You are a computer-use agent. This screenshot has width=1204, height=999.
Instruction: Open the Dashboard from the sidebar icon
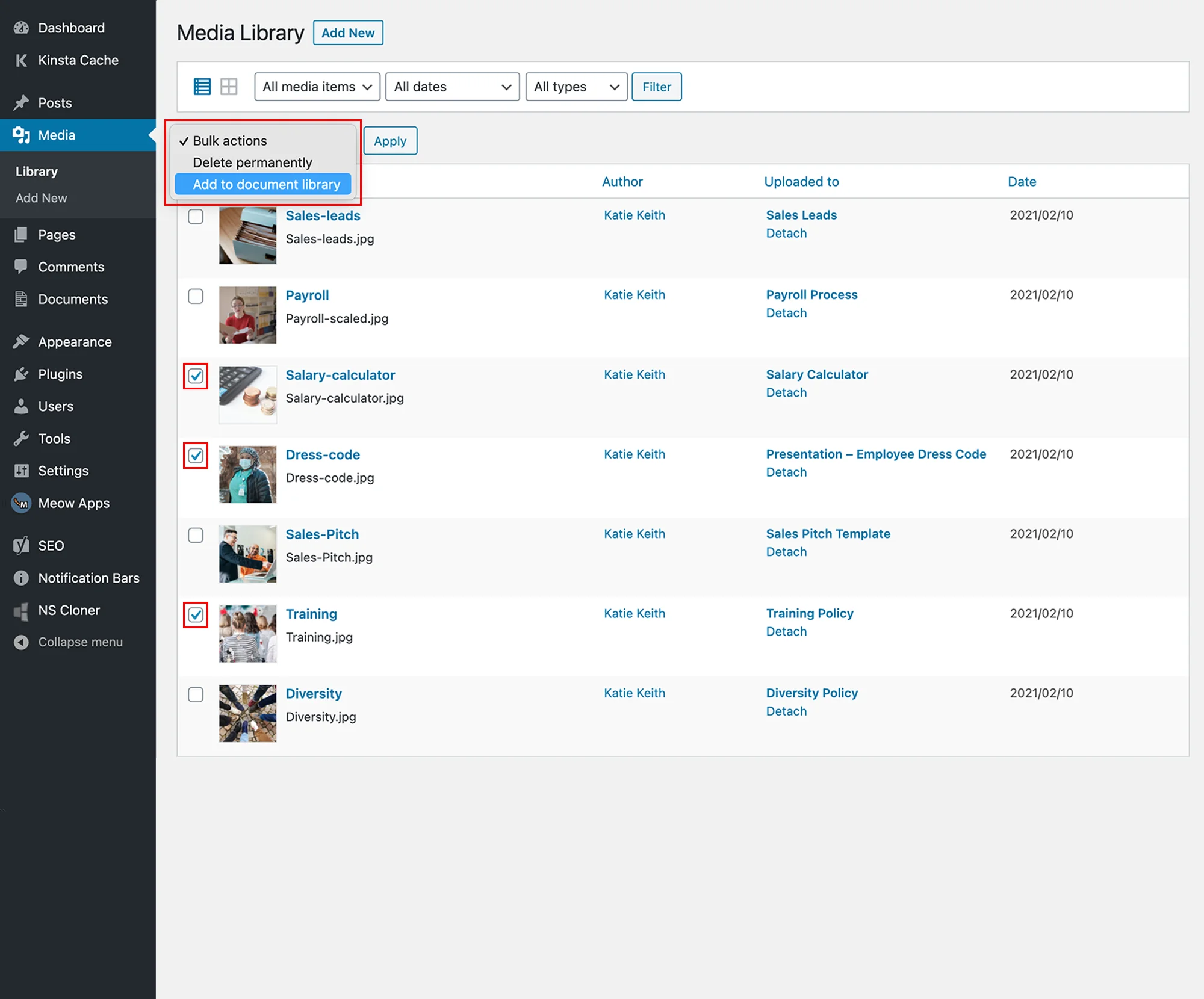pyautogui.click(x=22, y=27)
